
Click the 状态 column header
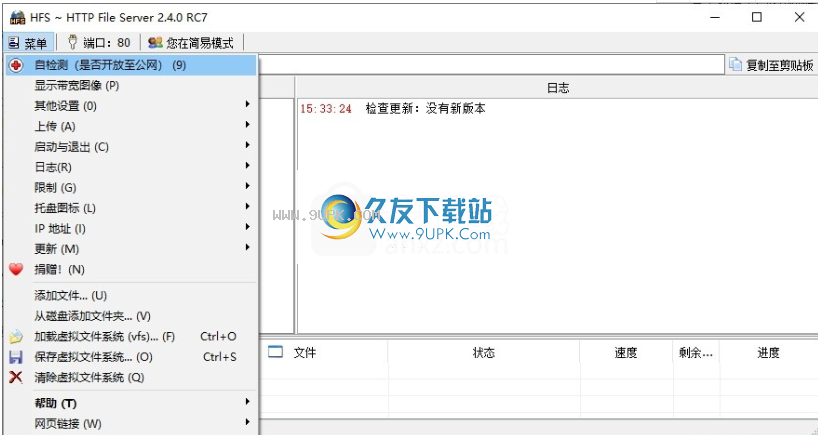484,353
